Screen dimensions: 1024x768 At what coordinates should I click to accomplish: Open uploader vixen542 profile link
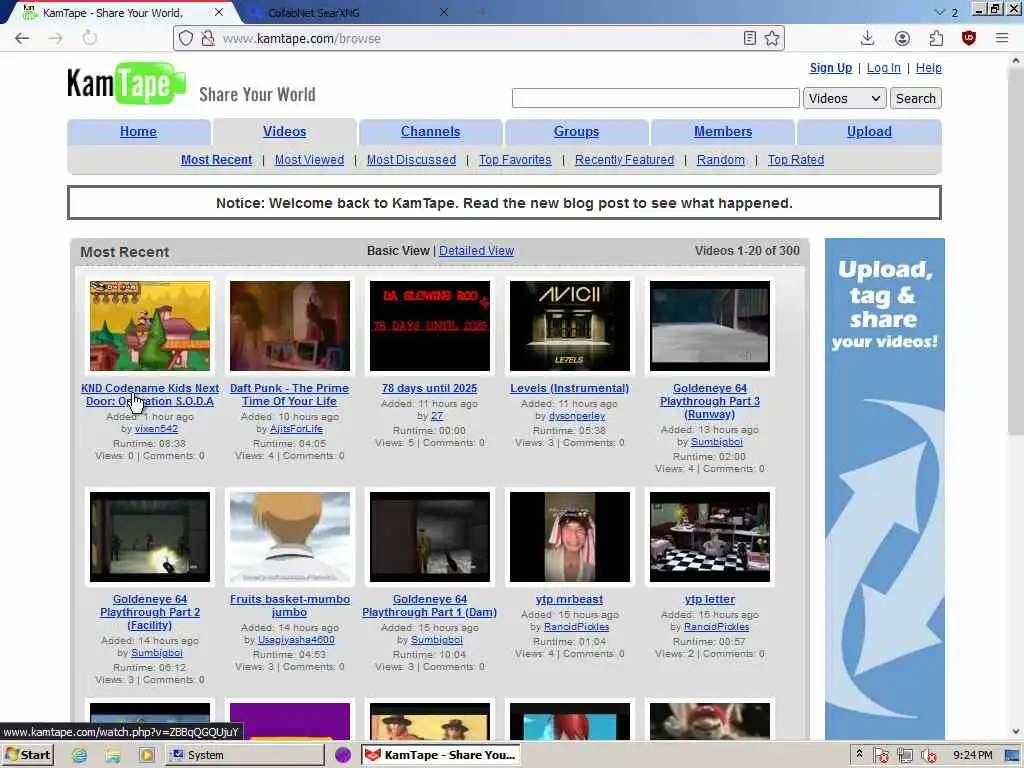tap(156, 429)
